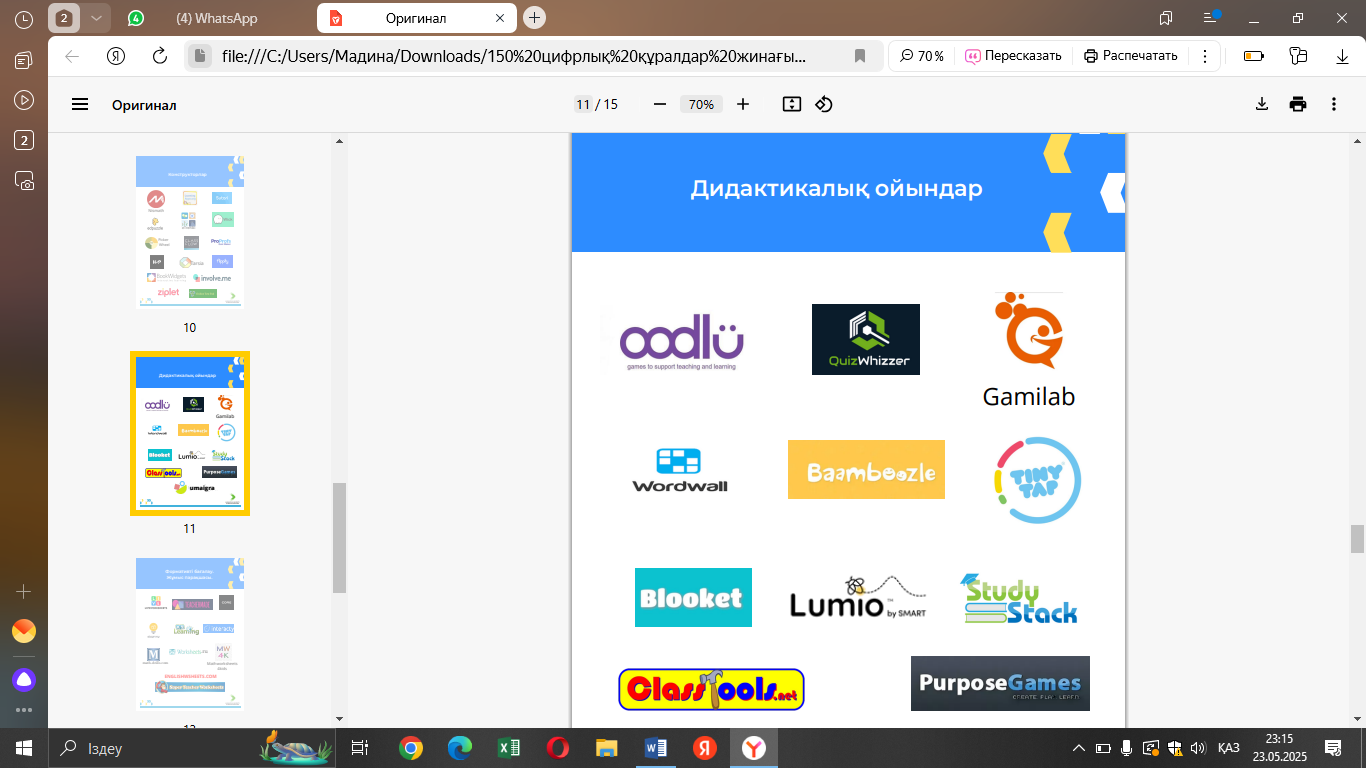Click the Дидактикалық ойындар heading

click(x=836, y=188)
